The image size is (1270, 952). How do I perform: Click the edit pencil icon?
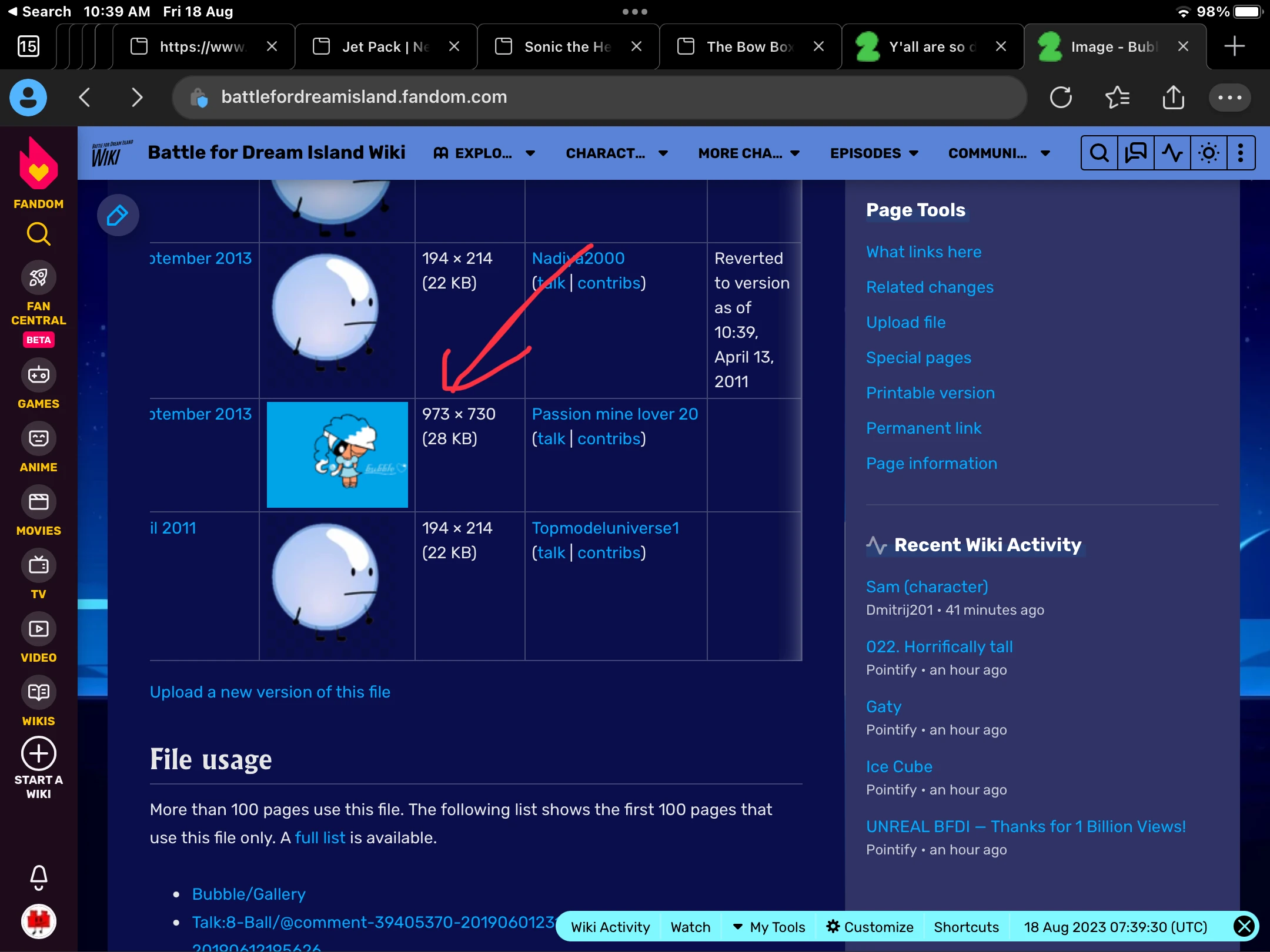118,215
